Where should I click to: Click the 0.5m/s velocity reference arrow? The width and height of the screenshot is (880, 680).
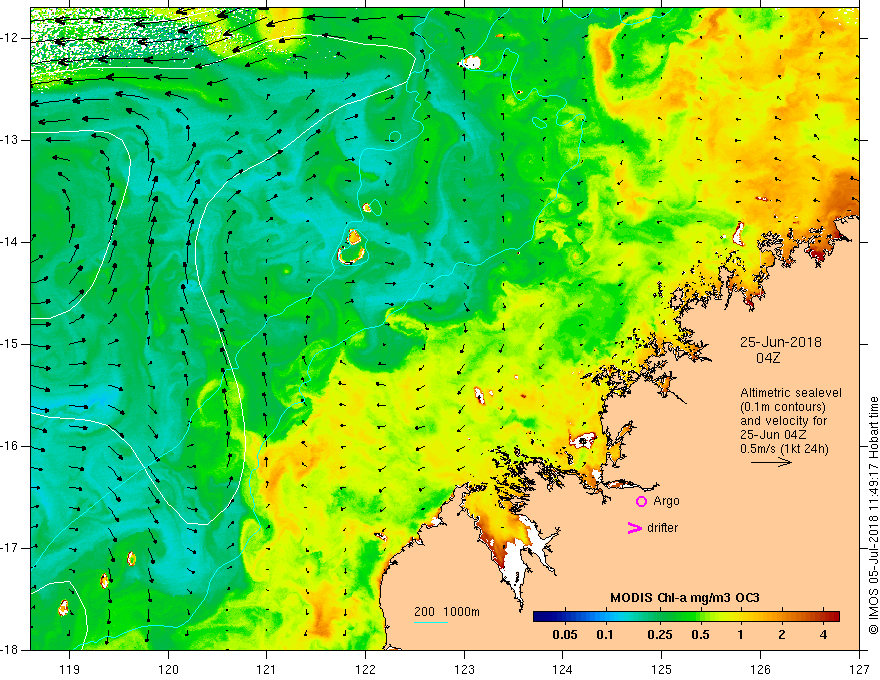[771, 462]
